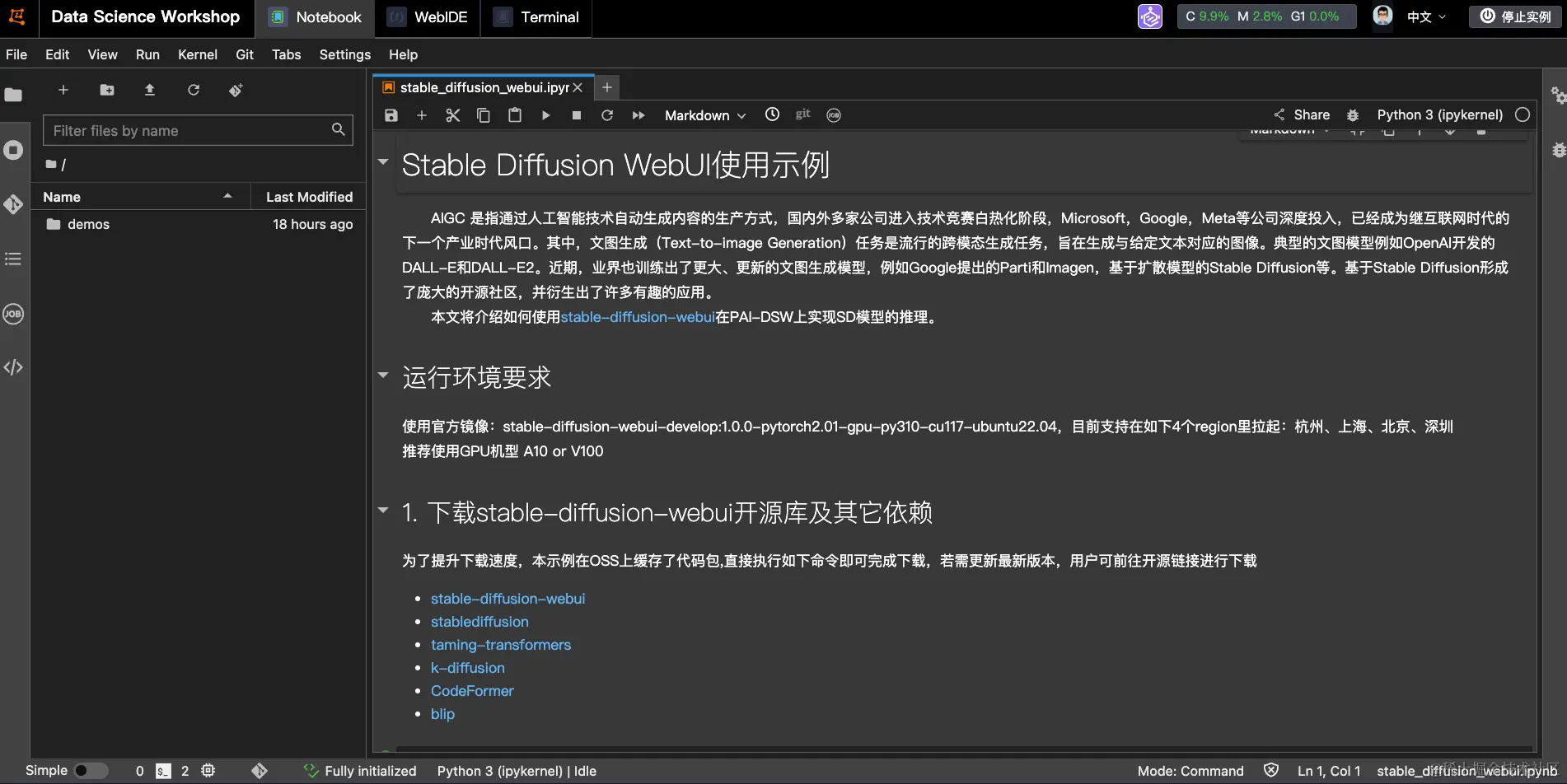Open the Git menu
1567x784 pixels.
tap(245, 54)
